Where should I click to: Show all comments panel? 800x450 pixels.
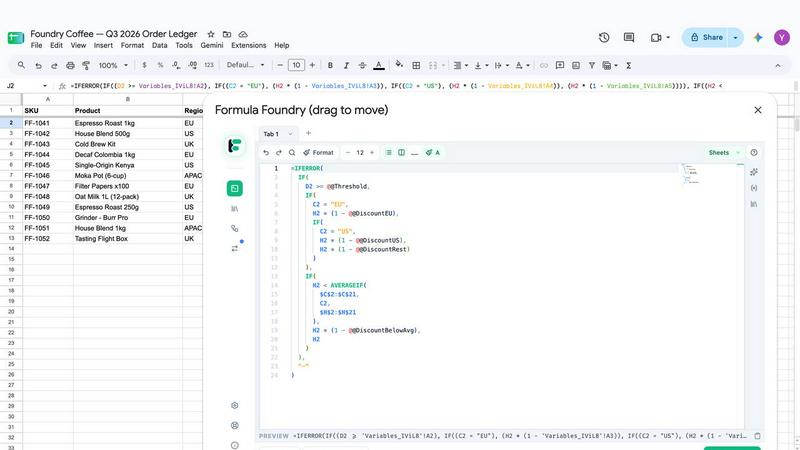pos(629,37)
